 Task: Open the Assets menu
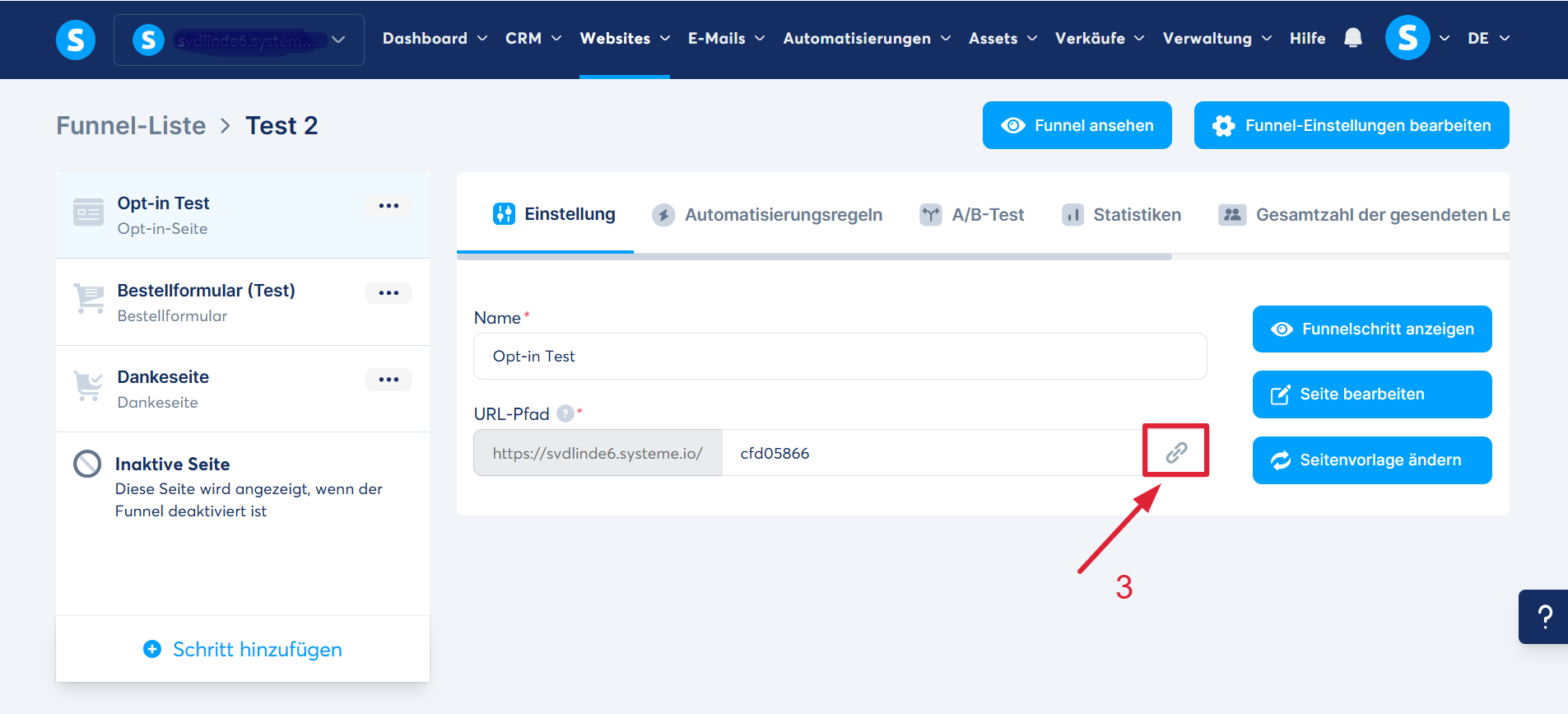coord(1003,39)
